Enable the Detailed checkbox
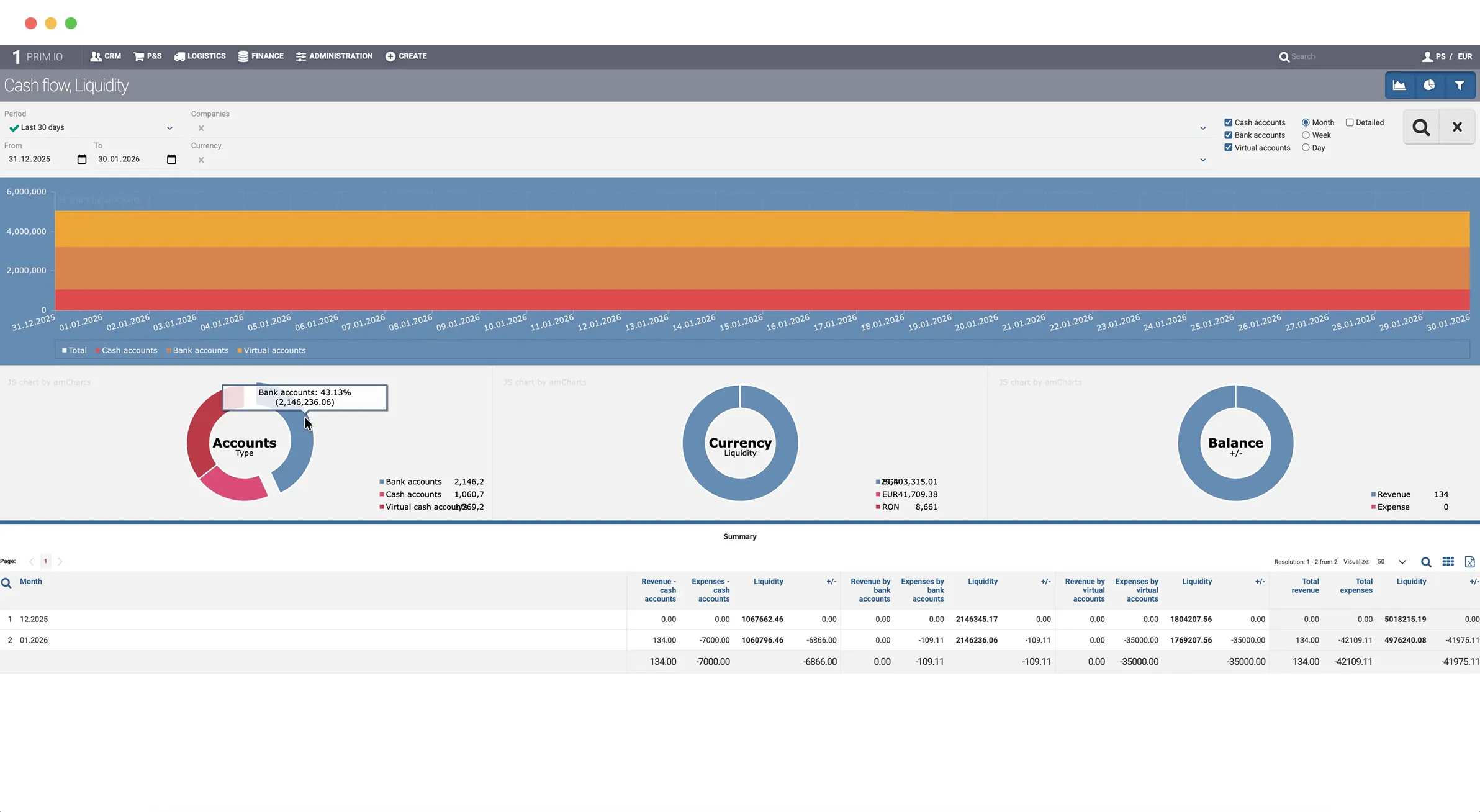The width and height of the screenshot is (1480, 812). point(1350,123)
